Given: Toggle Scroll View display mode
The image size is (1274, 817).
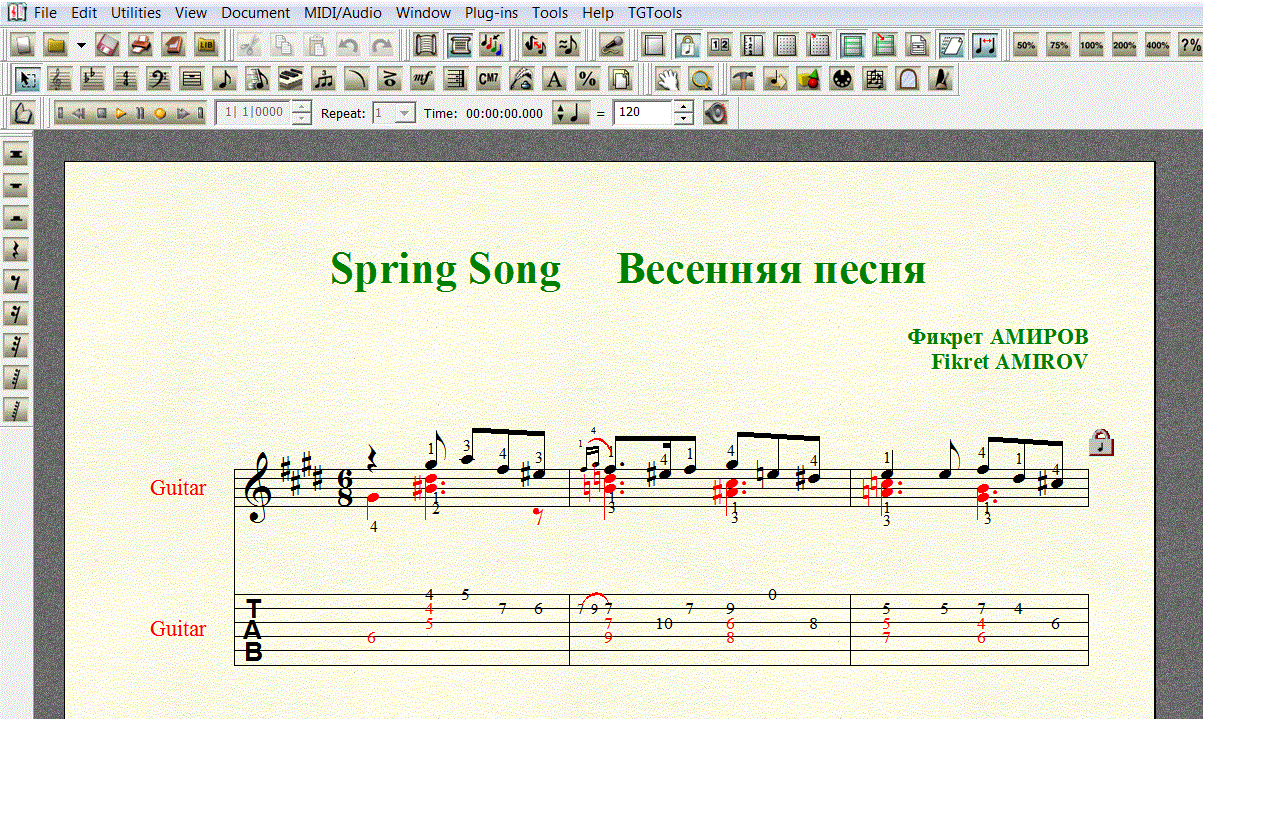Looking at the screenshot, I should 459,45.
